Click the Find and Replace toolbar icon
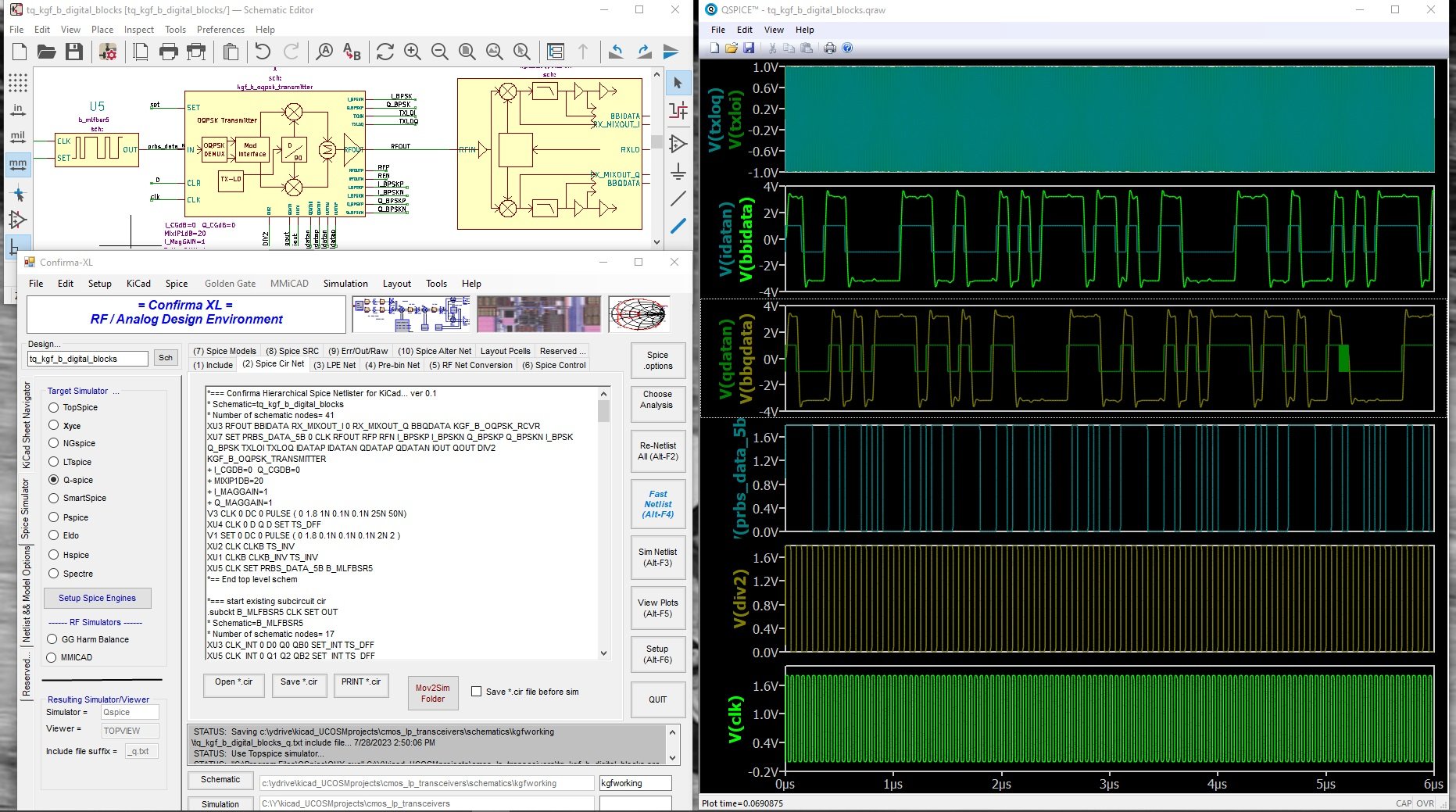This screenshot has width=1456, height=812. (x=352, y=52)
